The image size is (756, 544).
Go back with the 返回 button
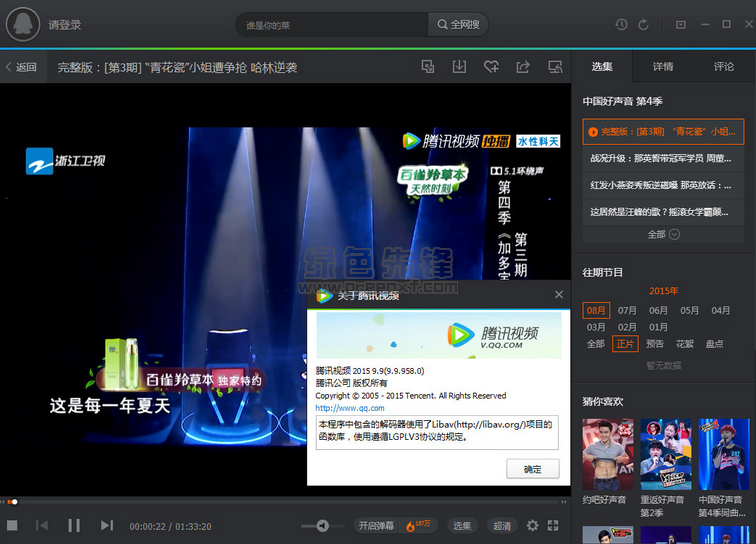(21, 67)
